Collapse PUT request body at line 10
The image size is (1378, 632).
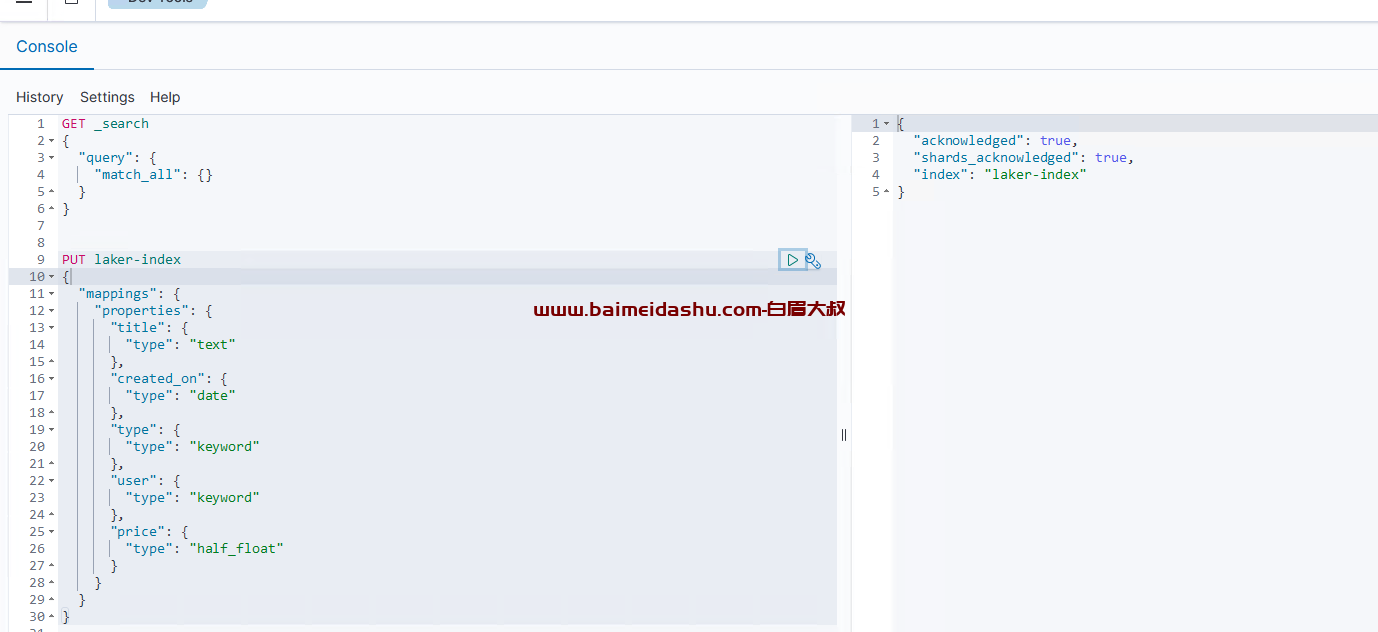pyautogui.click(x=52, y=277)
